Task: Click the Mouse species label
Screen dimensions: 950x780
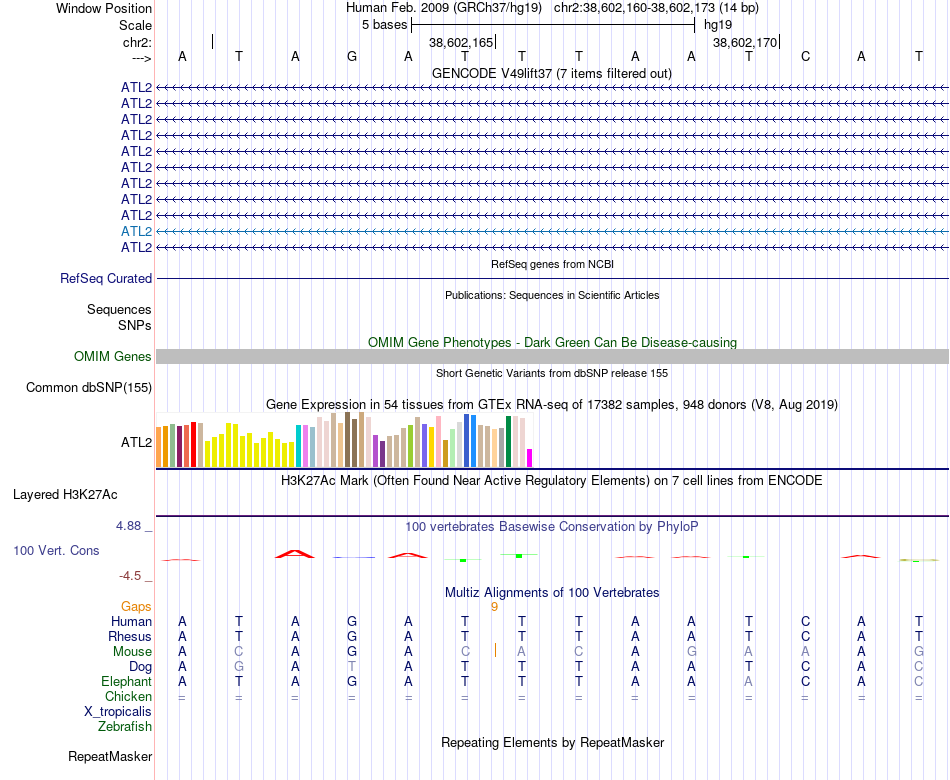Action: [x=132, y=652]
